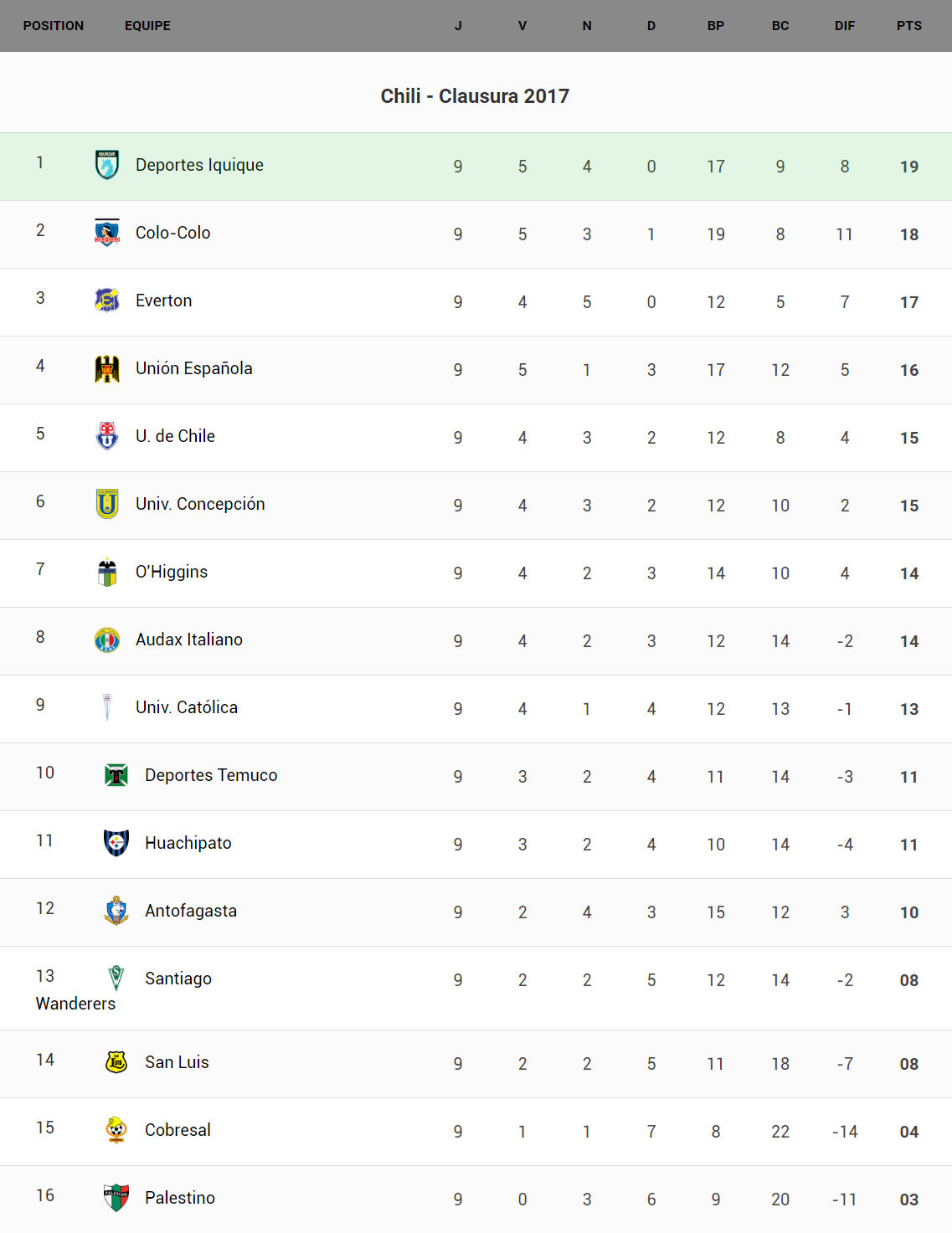The width and height of the screenshot is (952, 1233).
Task: Click the Cobresal club logo
Action: click(x=116, y=1130)
